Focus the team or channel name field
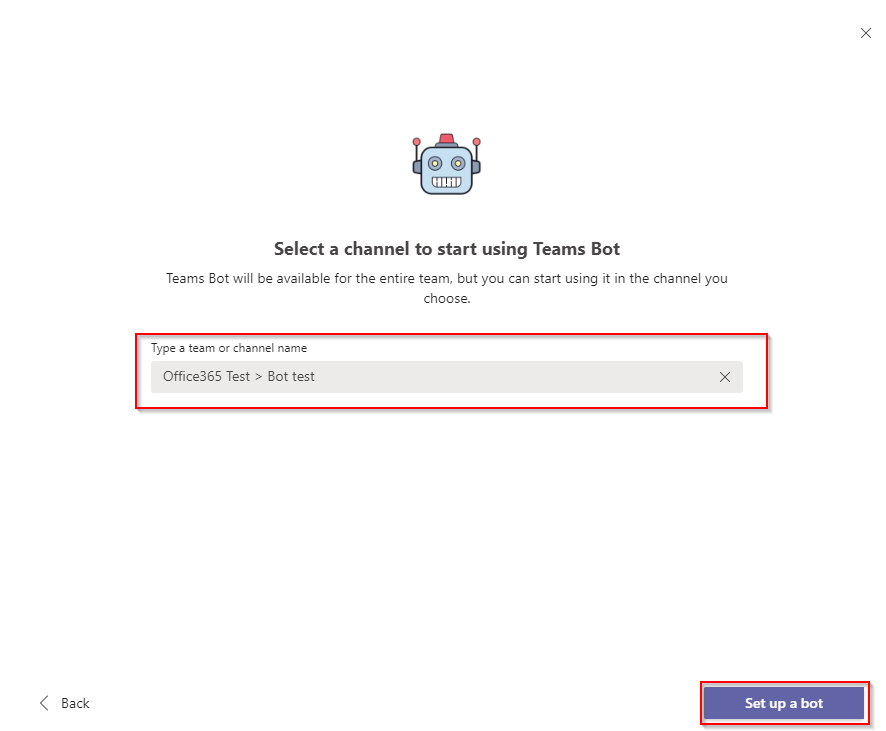This screenshot has width=886, height=731. (446, 377)
